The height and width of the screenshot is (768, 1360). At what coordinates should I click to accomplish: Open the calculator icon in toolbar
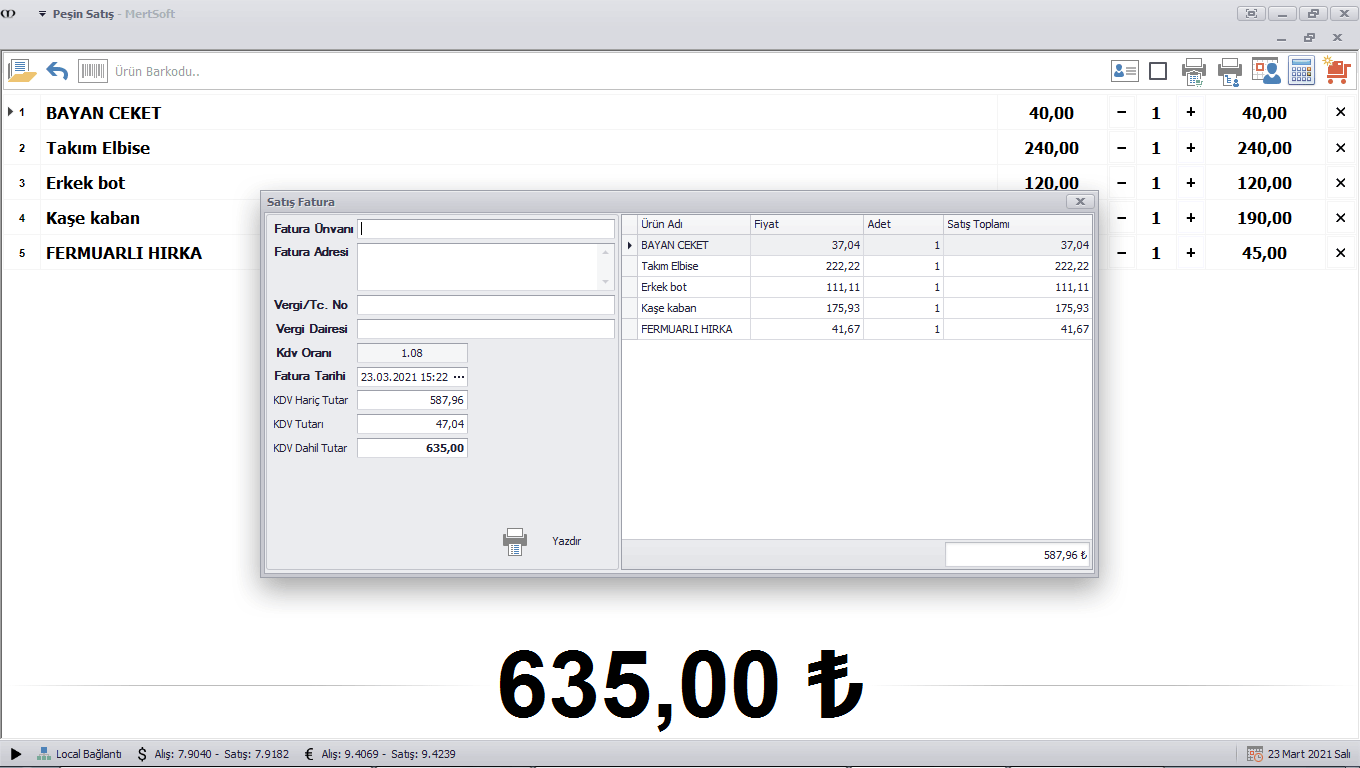click(1301, 71)
